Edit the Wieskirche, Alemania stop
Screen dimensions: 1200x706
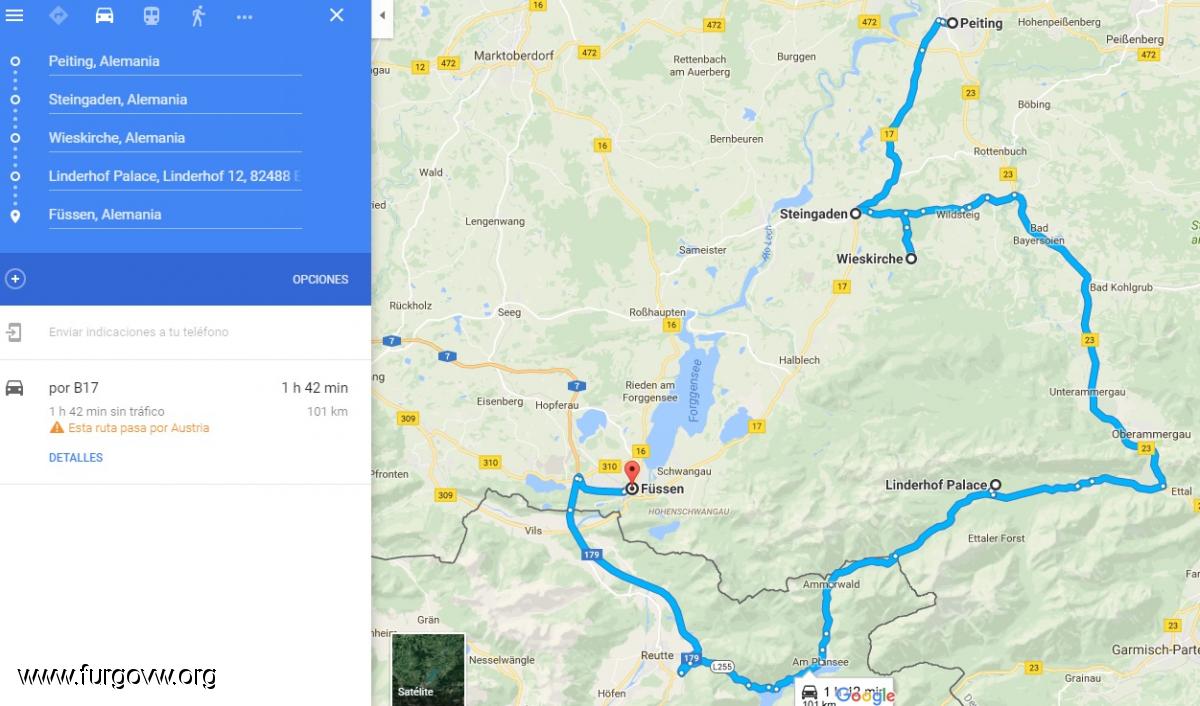point(175,137)
